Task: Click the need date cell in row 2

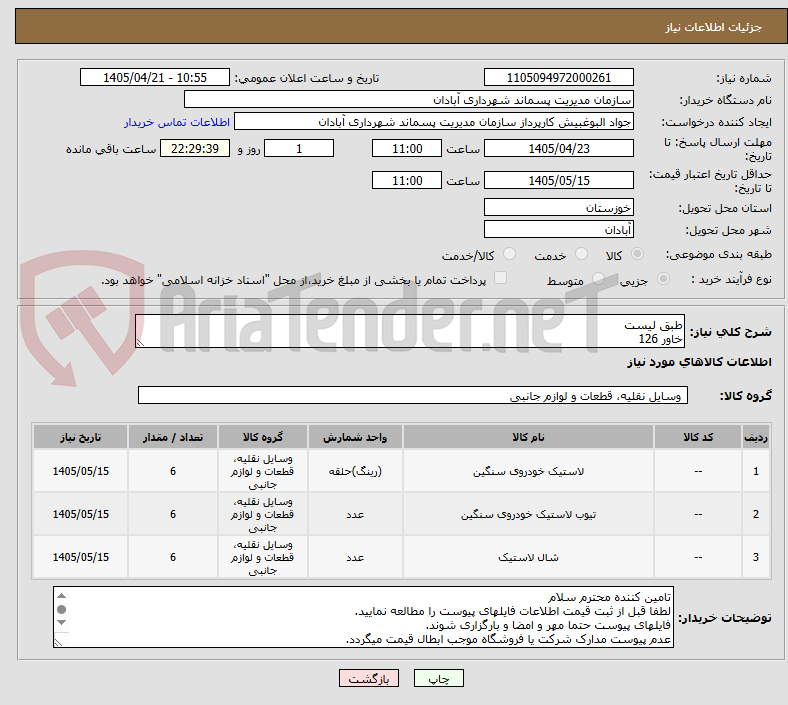Action: coord(80,515)
